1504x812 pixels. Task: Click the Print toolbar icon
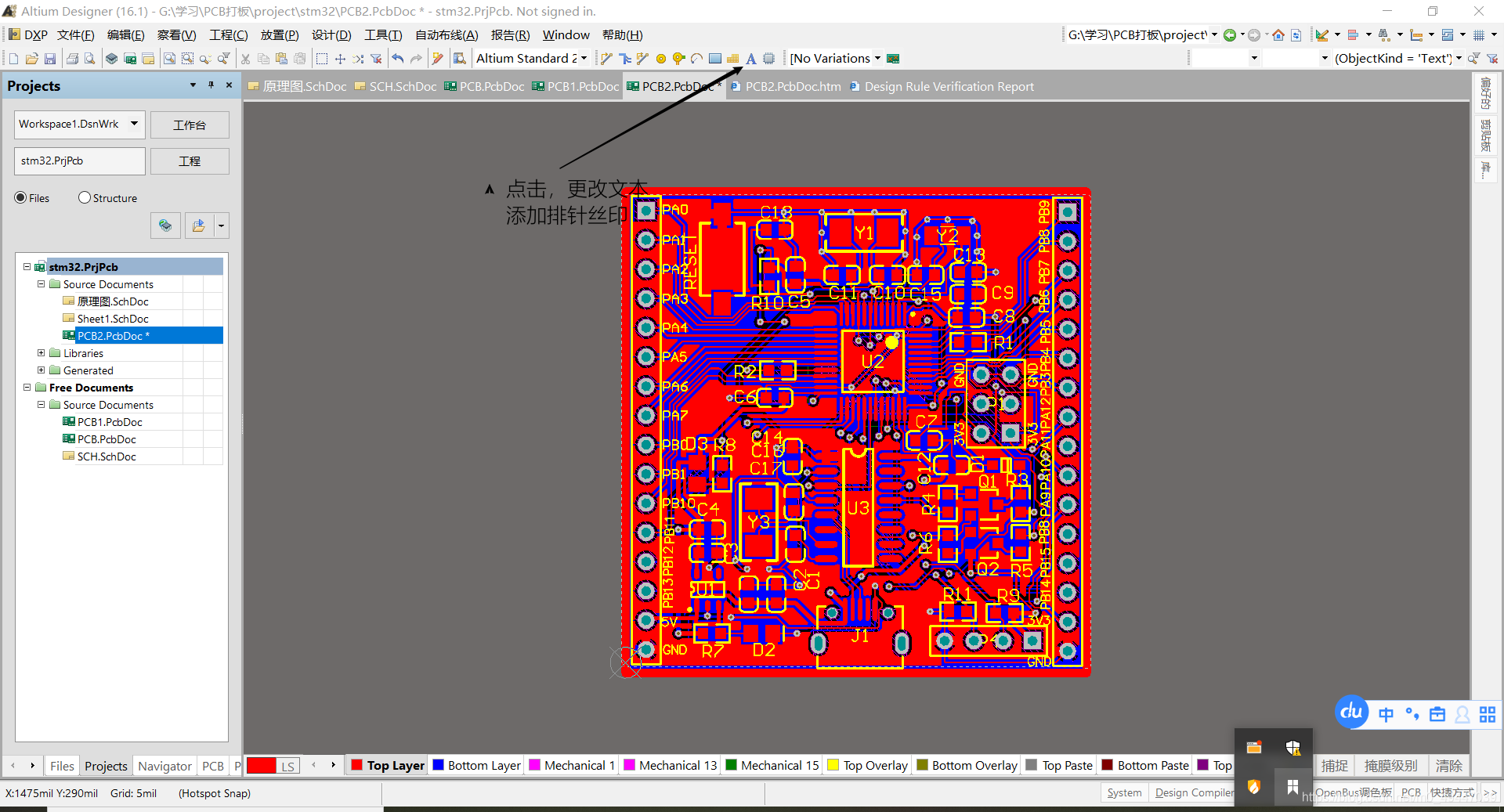click(x=72, y=59)
